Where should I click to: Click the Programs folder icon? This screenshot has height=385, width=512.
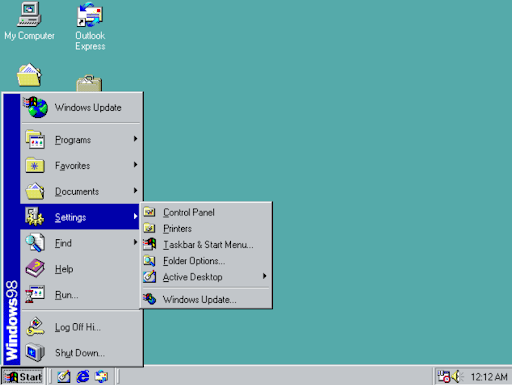35,140
